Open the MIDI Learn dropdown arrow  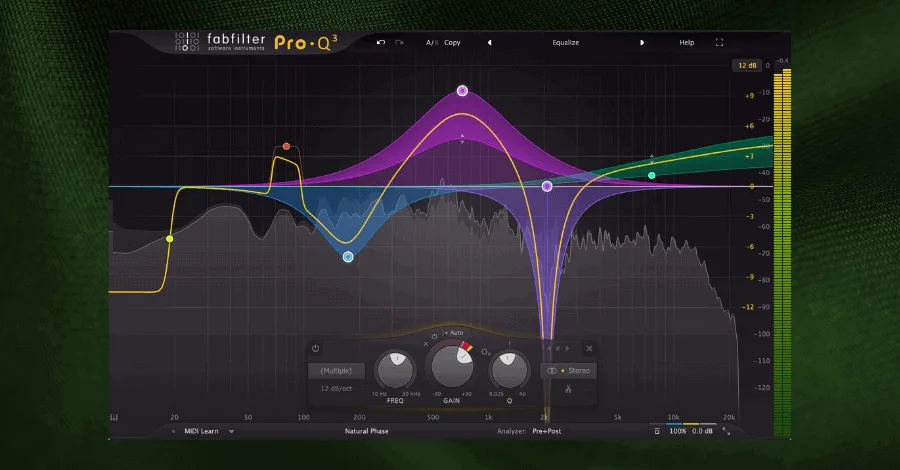pyautogui.click(x=231, y=431)
